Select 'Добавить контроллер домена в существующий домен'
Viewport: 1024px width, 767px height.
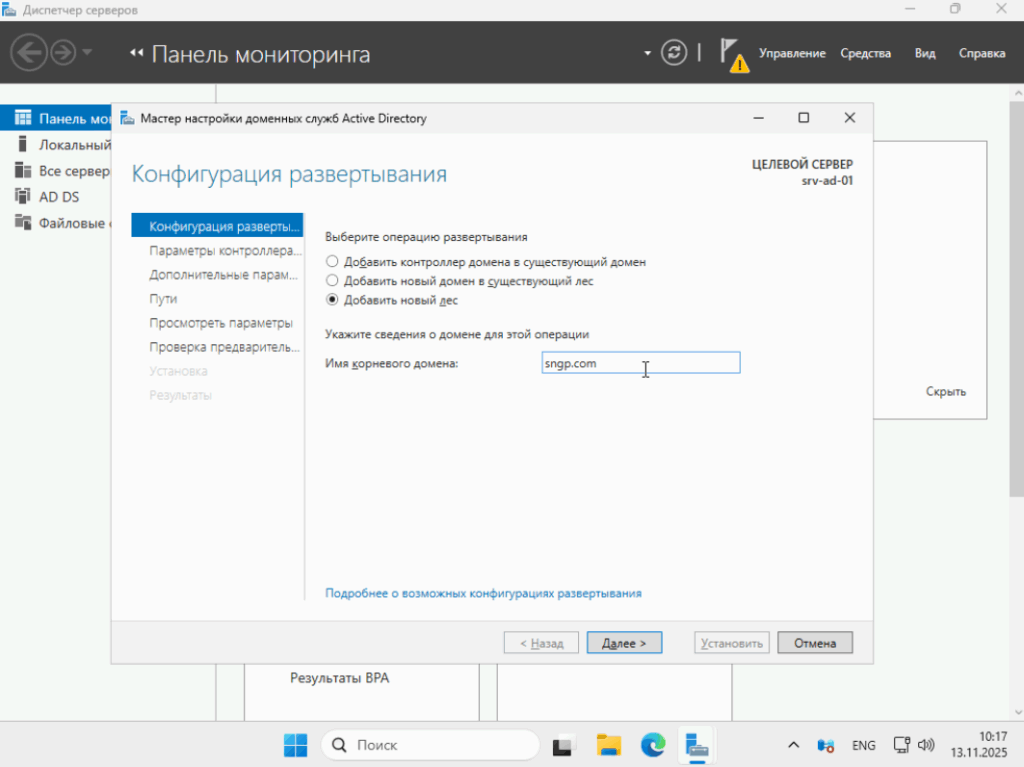coord(333,262)
